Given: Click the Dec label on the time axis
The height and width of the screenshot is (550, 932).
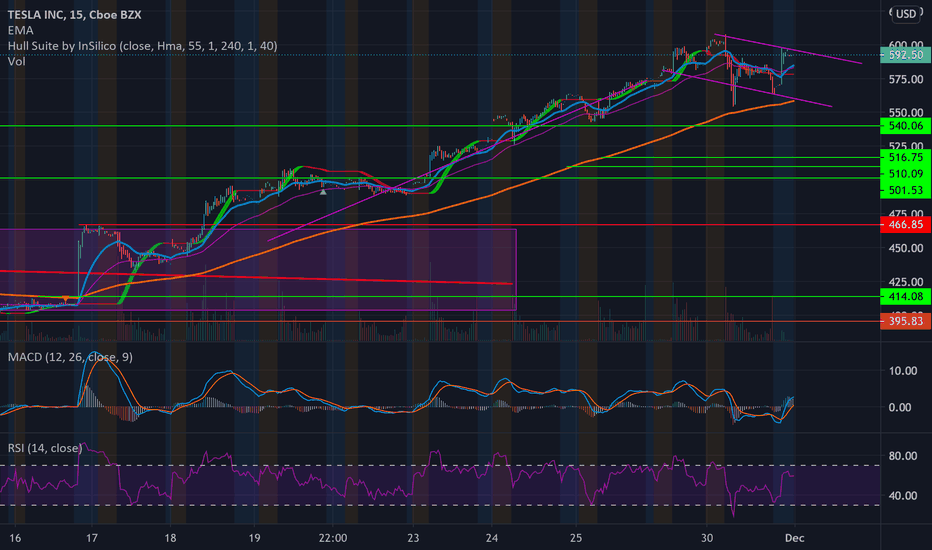Looking at the screenshot, I should [795, 538].
